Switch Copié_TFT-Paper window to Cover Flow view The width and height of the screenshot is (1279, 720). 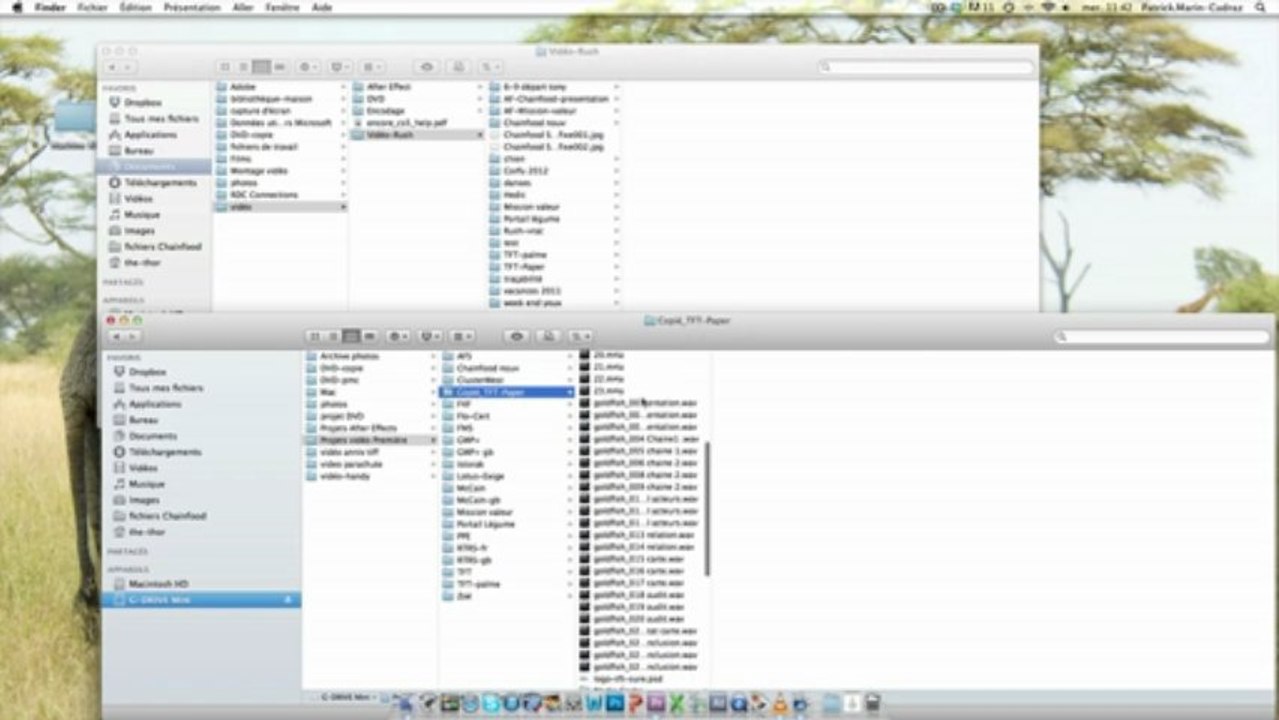[x=370, y=337]
